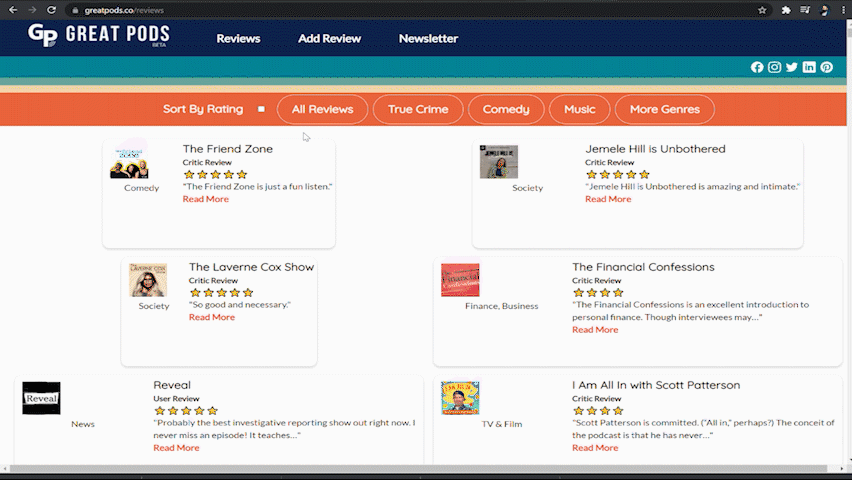Open the browser media control icon
The image size is (852, 480).
pos(805,10)
